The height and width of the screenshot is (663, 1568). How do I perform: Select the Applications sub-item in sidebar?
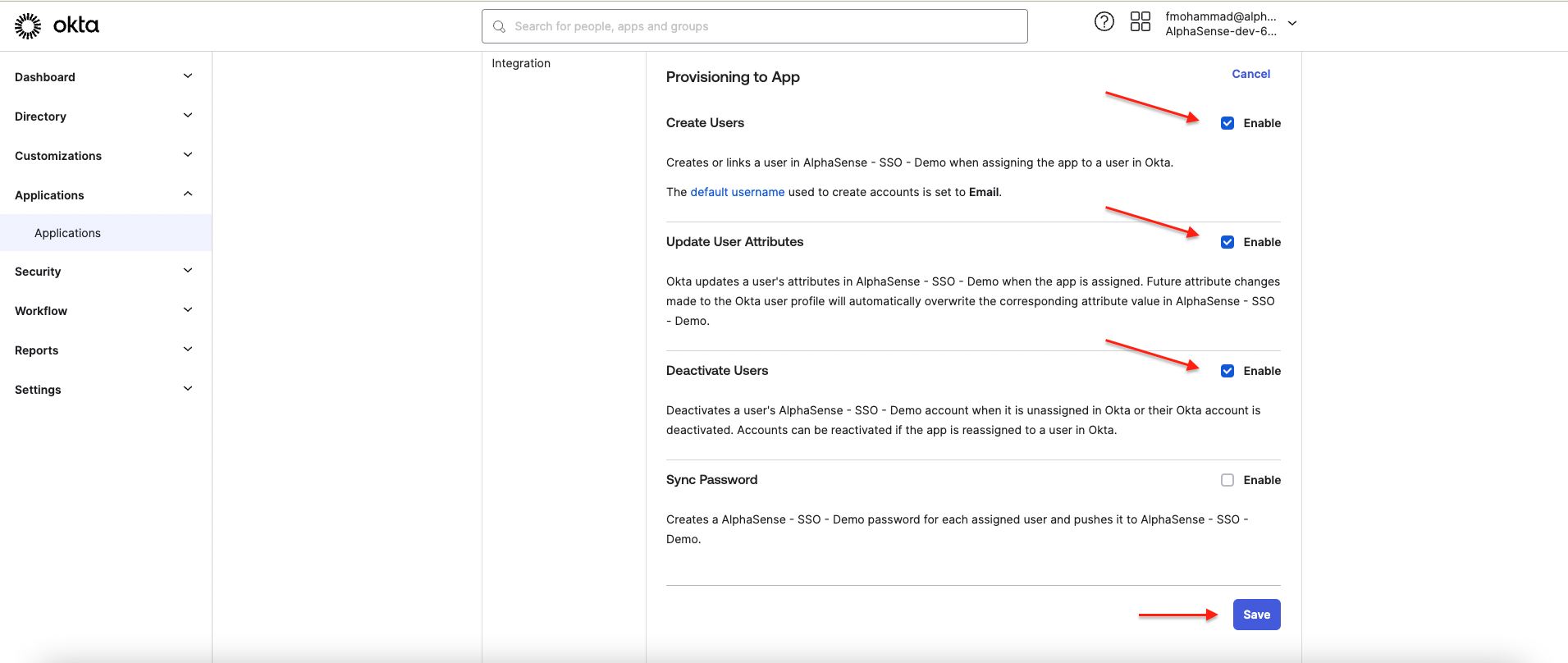106,233
